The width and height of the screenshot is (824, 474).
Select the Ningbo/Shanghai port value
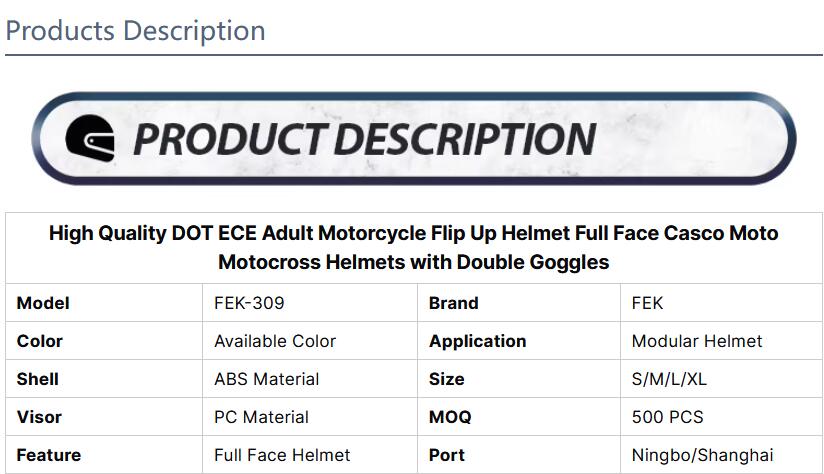(x=703, y=455)
